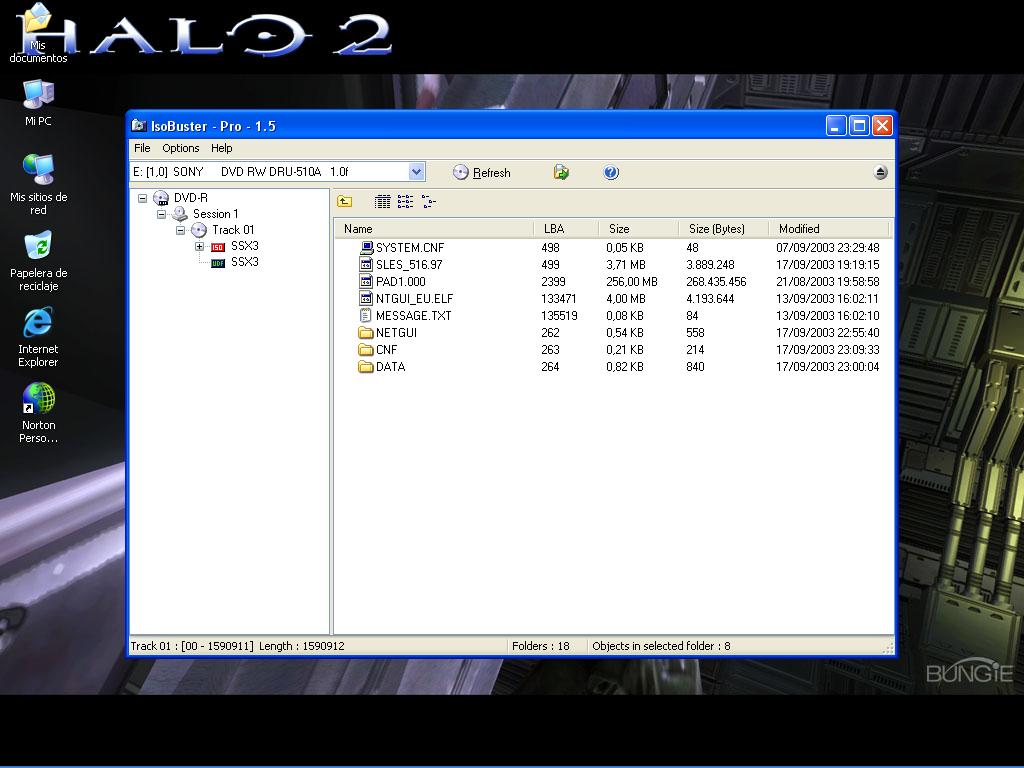
Task: Open the drive selection dropdown
Action: coord(417,172)
